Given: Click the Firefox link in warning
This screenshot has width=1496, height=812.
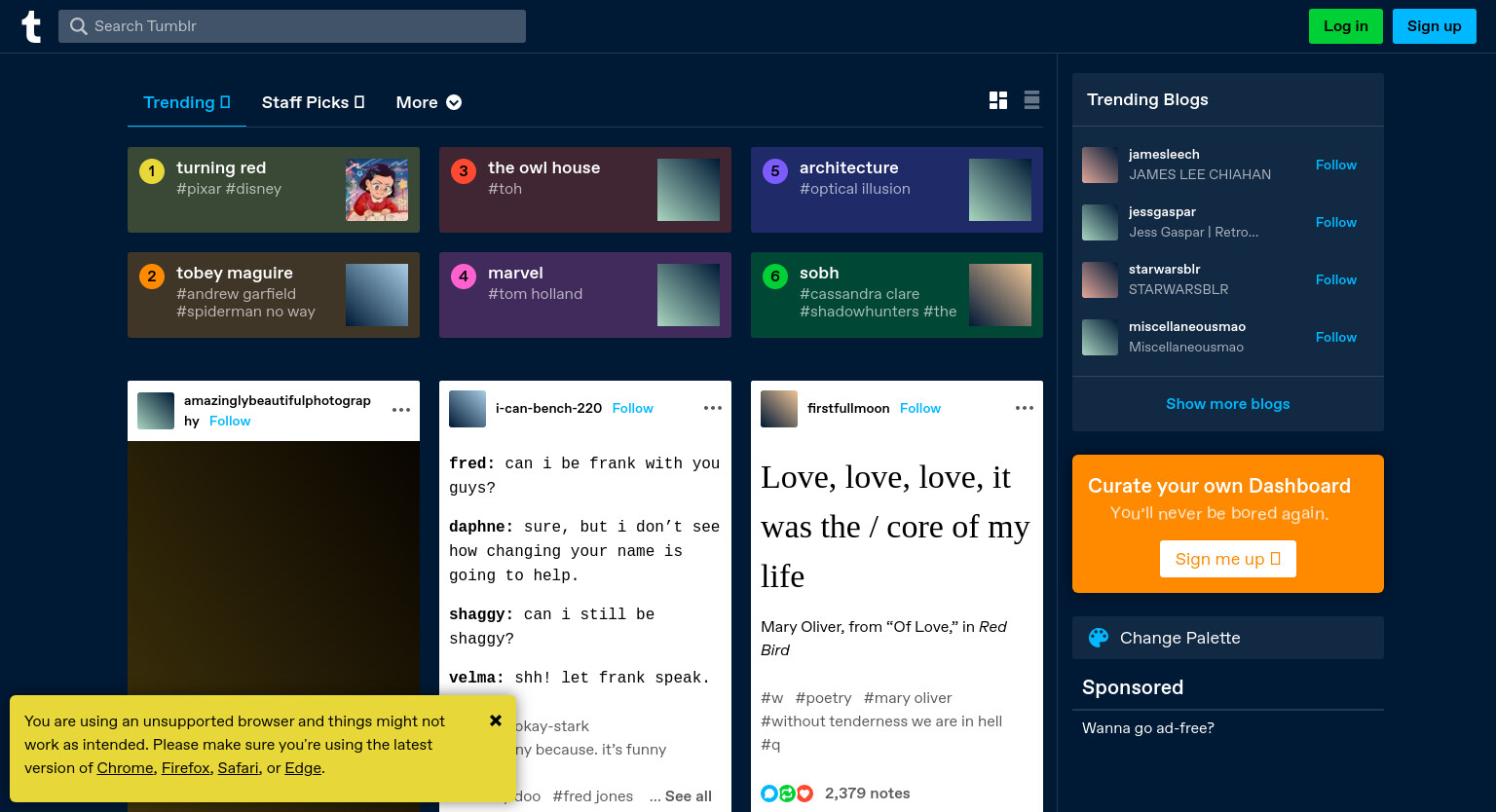Looking at the screenshot, I should [x=186, y=768].
